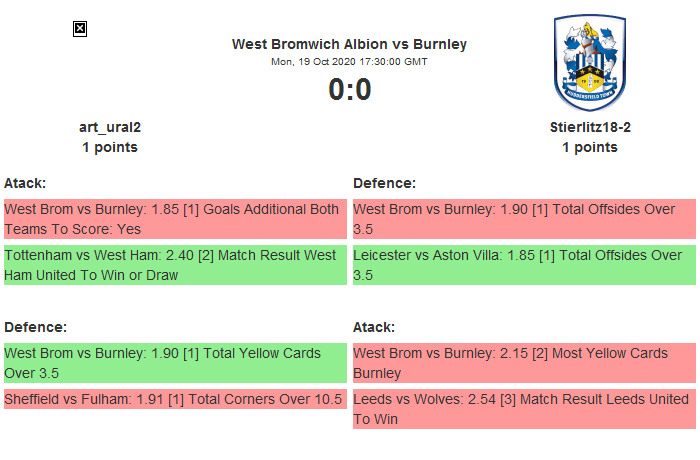700x460 pixels.
Task: Click the lower right Atack section heading
Action: (x=374, y=327)
